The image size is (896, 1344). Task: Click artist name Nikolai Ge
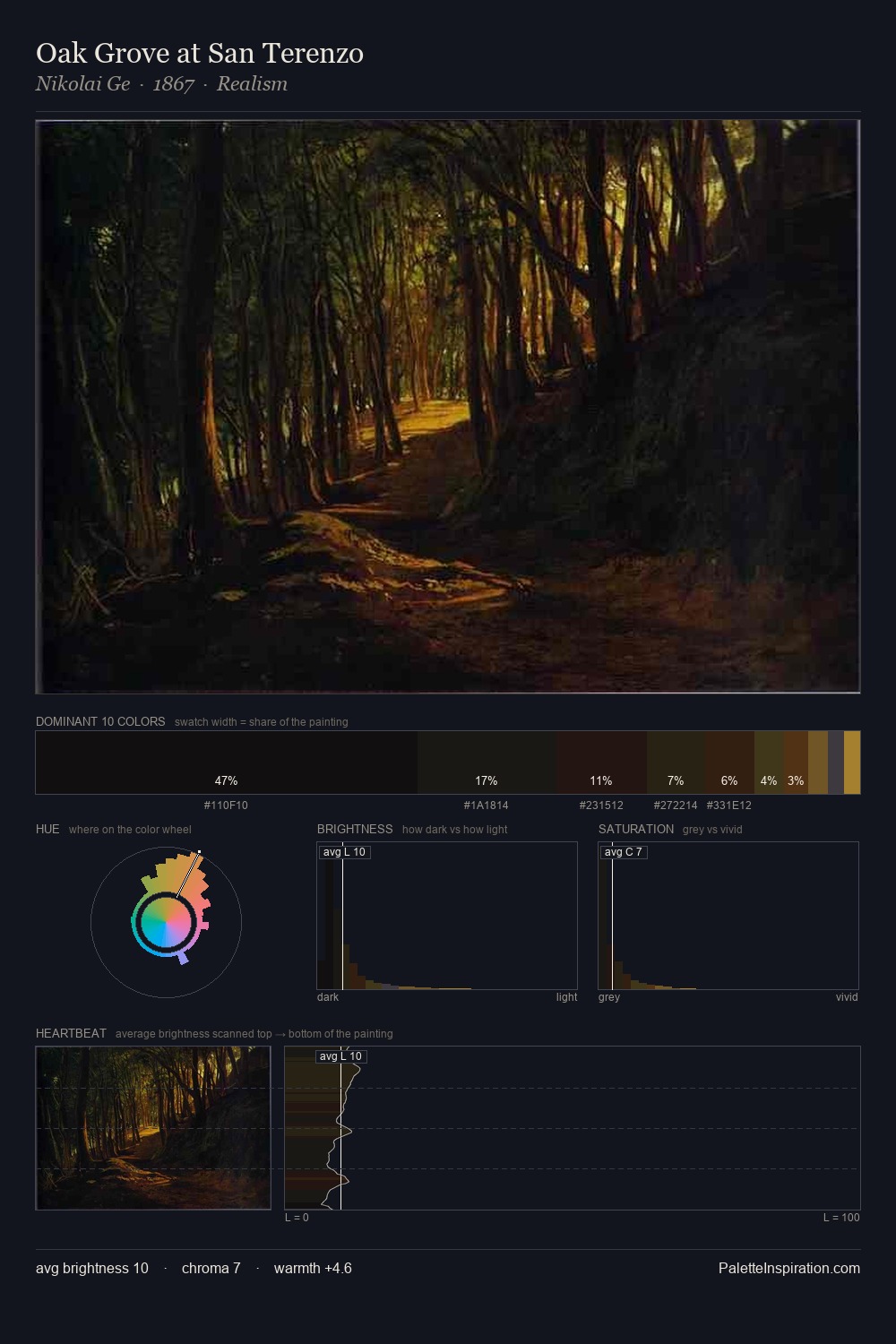82,84
